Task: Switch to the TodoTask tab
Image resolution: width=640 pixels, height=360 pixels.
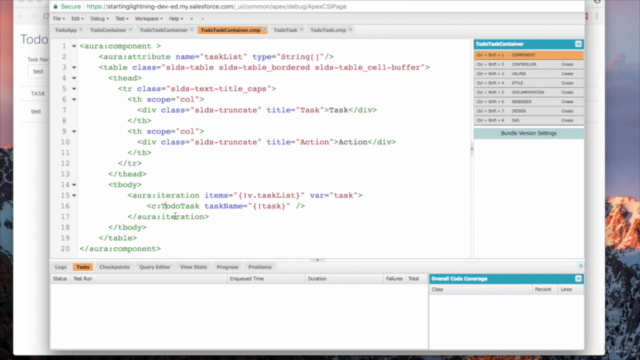Action: click(285, 30)
